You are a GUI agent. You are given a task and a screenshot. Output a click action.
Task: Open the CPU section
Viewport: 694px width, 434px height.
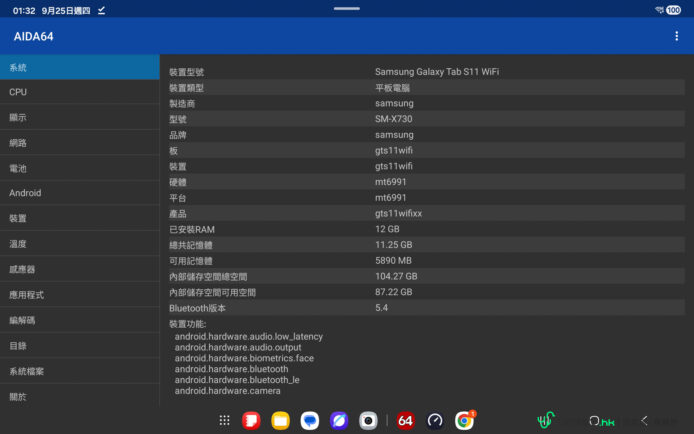click(80, 92)
